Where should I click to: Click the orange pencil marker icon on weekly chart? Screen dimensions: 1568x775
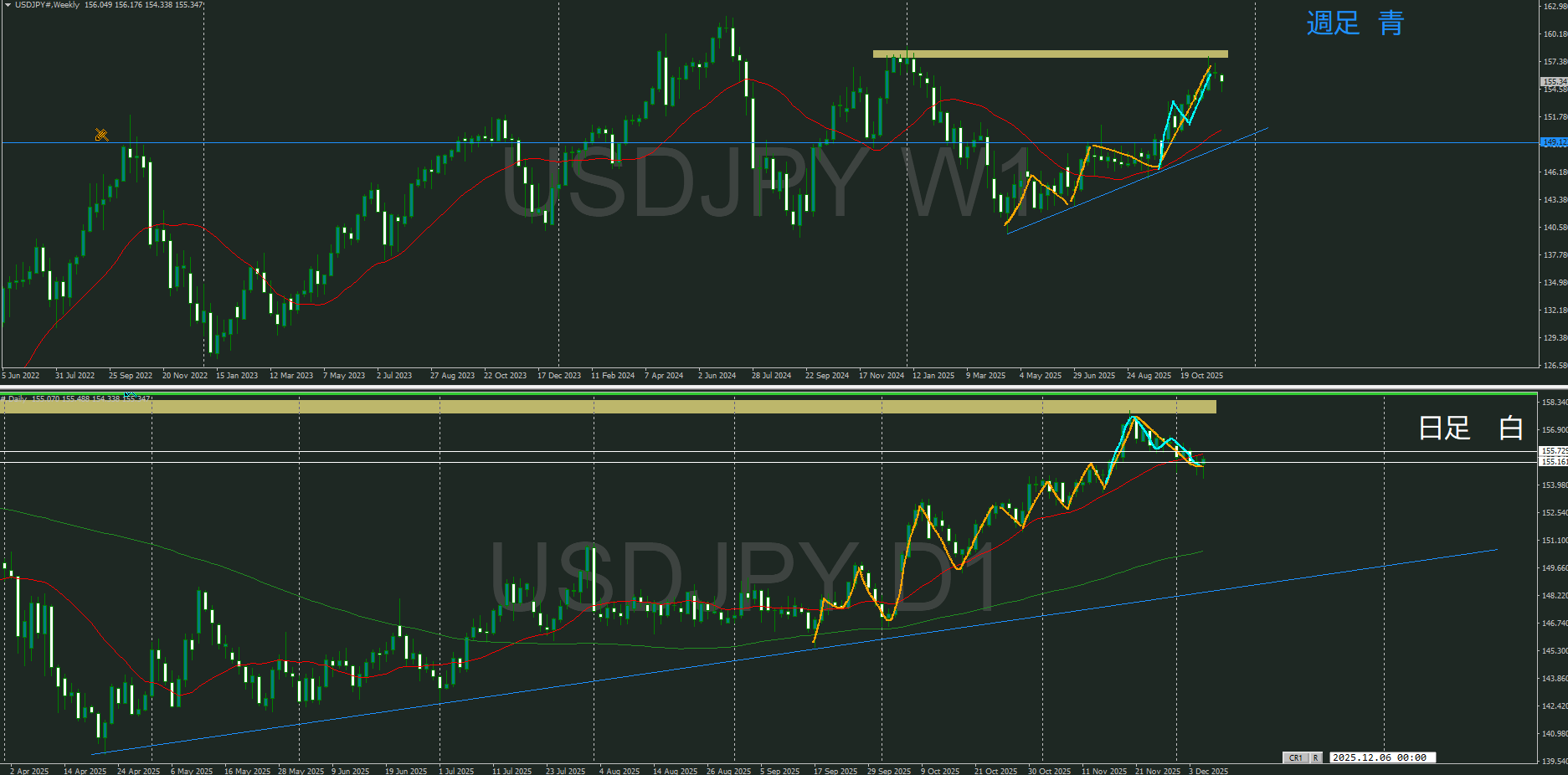click(x=101, y=135)
